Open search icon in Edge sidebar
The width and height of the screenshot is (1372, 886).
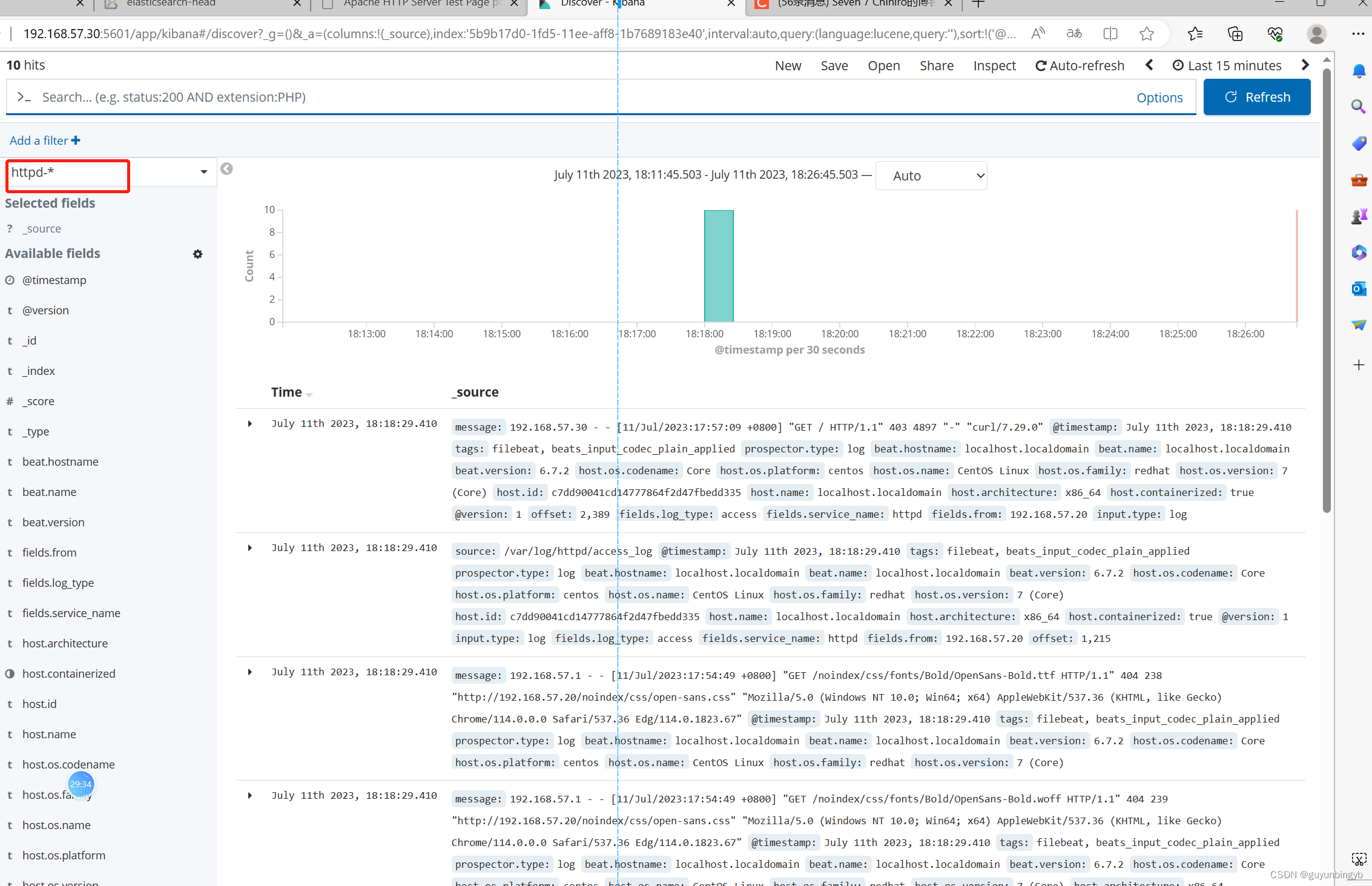coord(1359,107)
